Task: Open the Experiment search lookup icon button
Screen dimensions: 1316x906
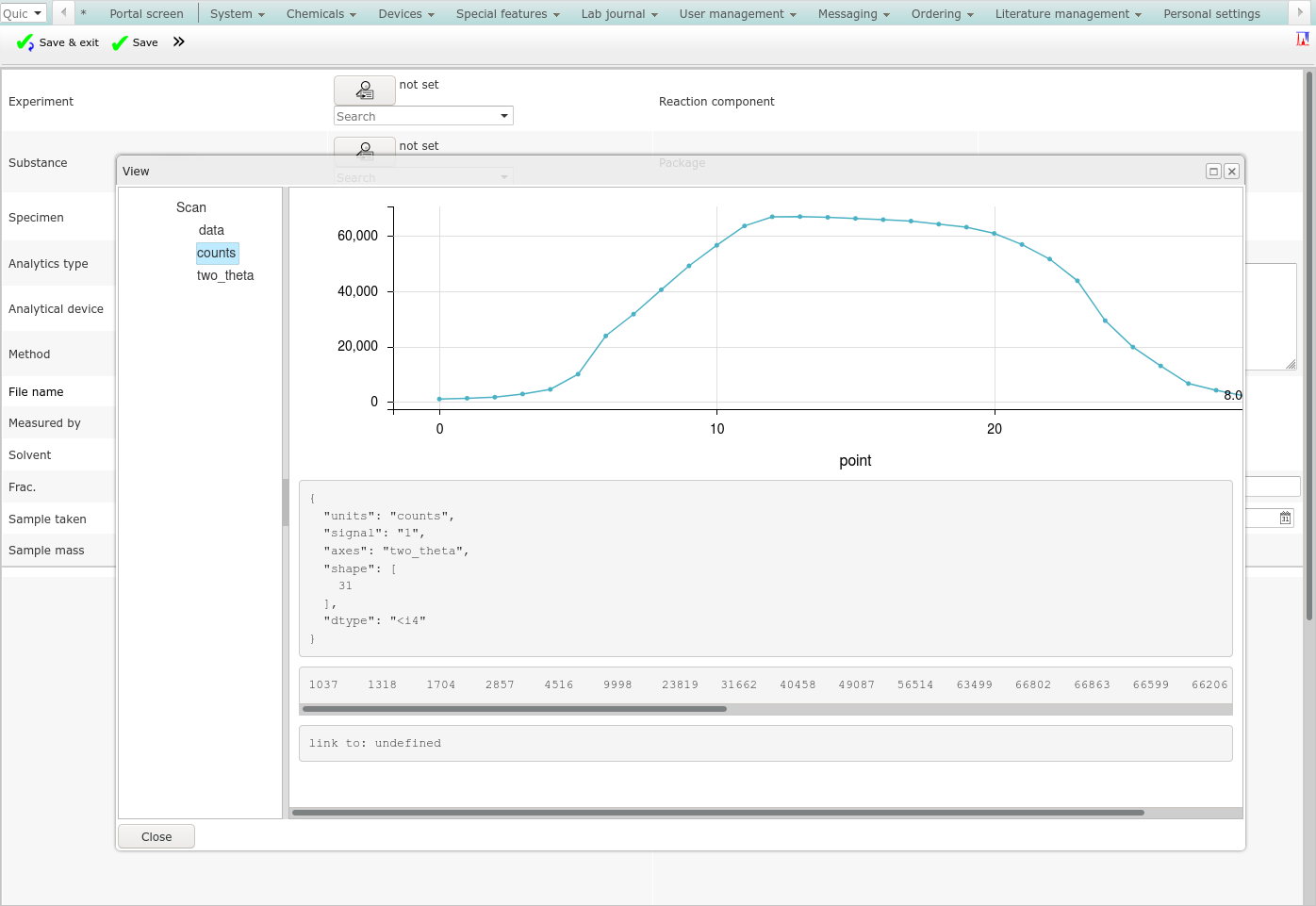Action: pyautogui.click(x=364, y=91)
